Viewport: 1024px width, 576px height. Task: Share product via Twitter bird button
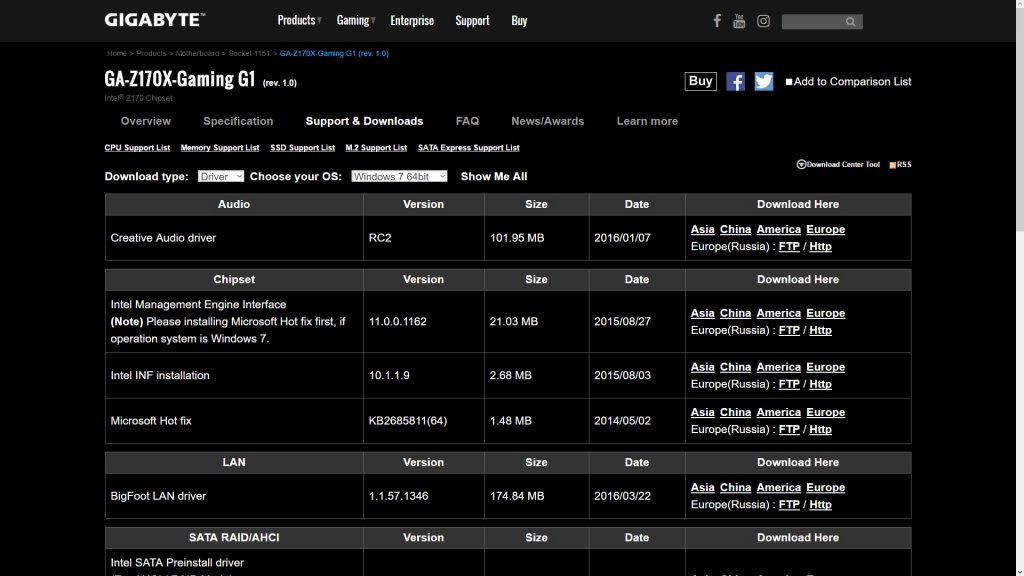pyautogui.click(x=763, y=82)
